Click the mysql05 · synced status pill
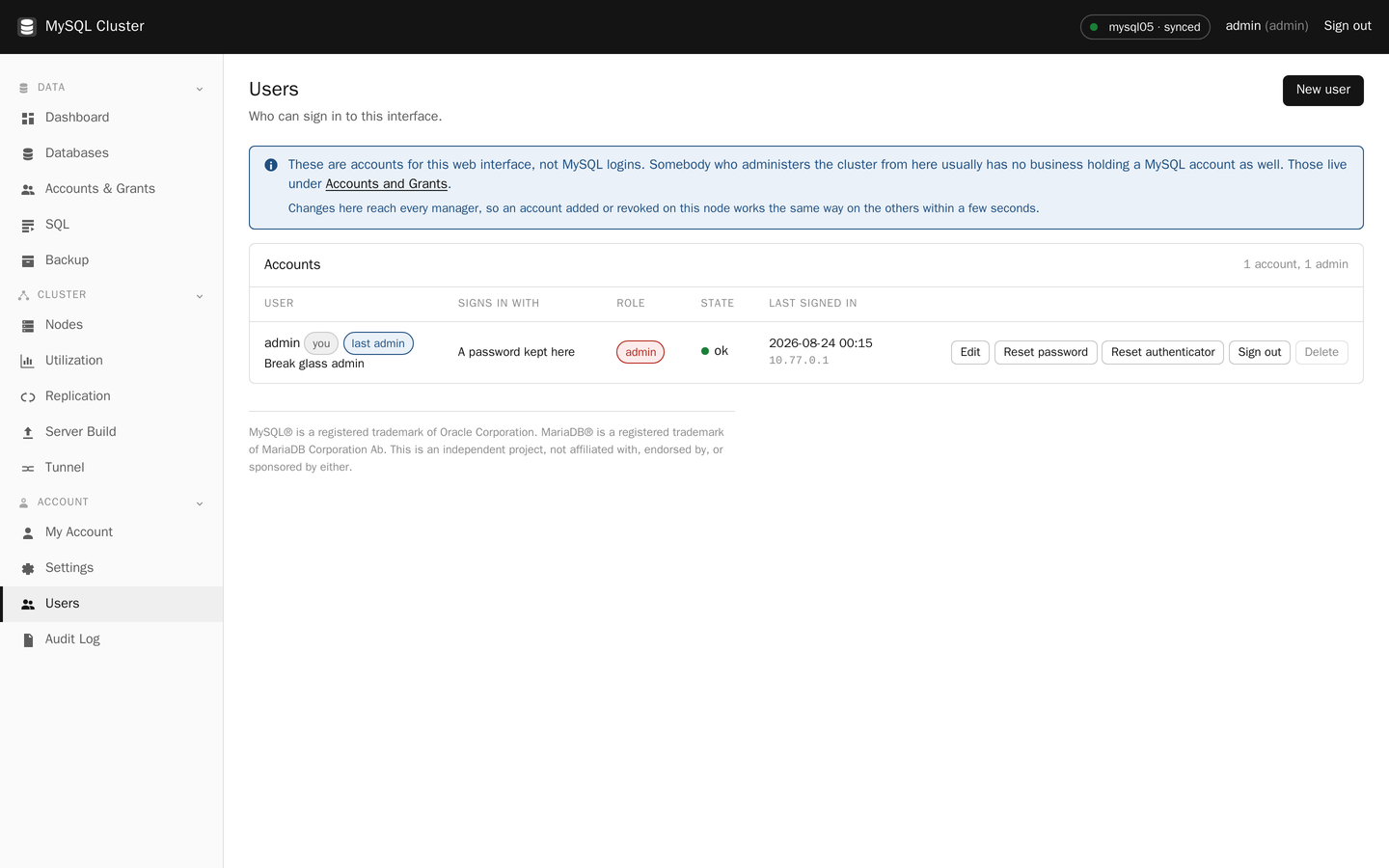This screenshot has height=868, width=1389. 1145,27
